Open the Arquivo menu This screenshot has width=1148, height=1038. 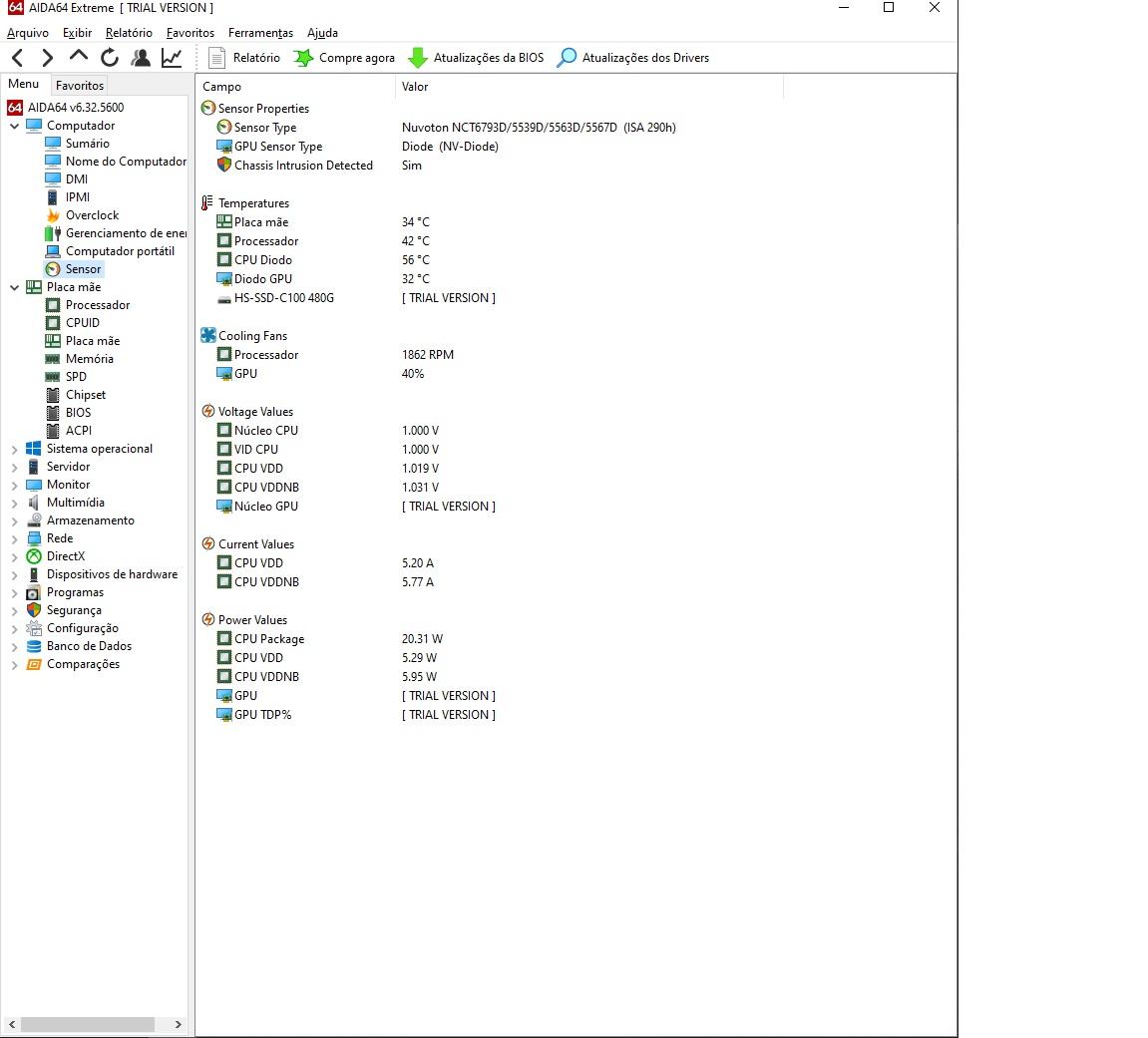[x=28, y=32]
